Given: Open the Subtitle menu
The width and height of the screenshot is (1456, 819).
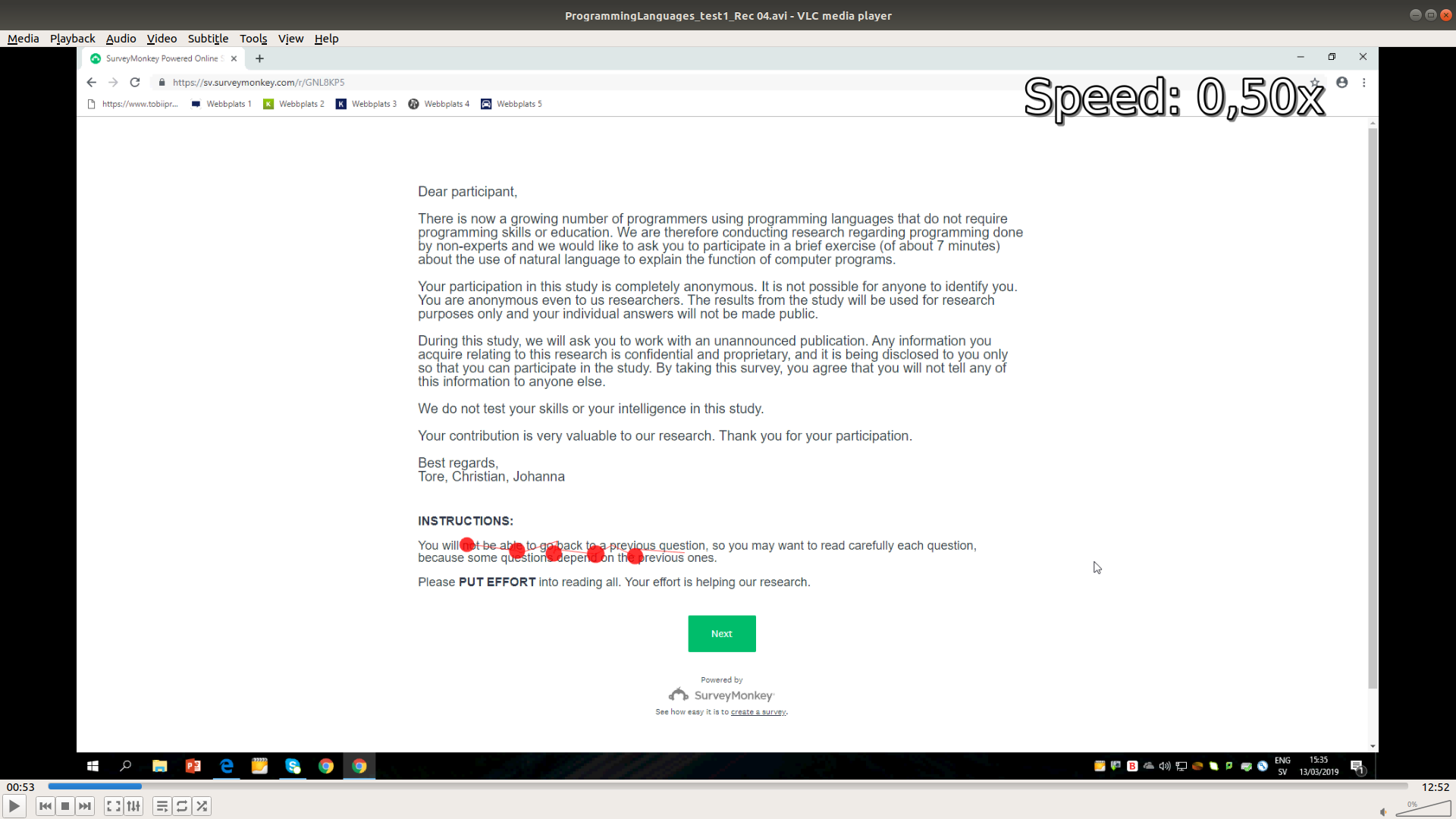Looking at the screenshot, I should click(x=208, y=39).
